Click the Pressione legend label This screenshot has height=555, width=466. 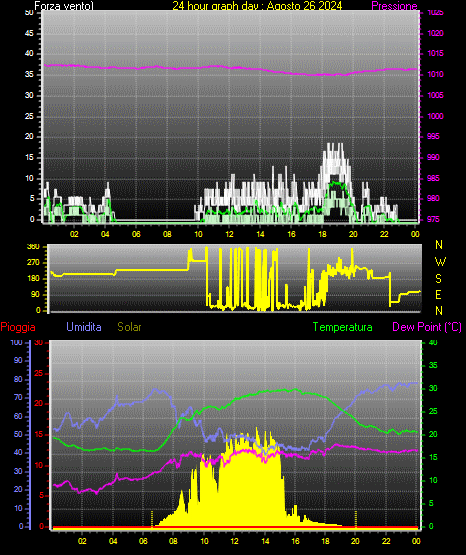click(x=394, y=6)
